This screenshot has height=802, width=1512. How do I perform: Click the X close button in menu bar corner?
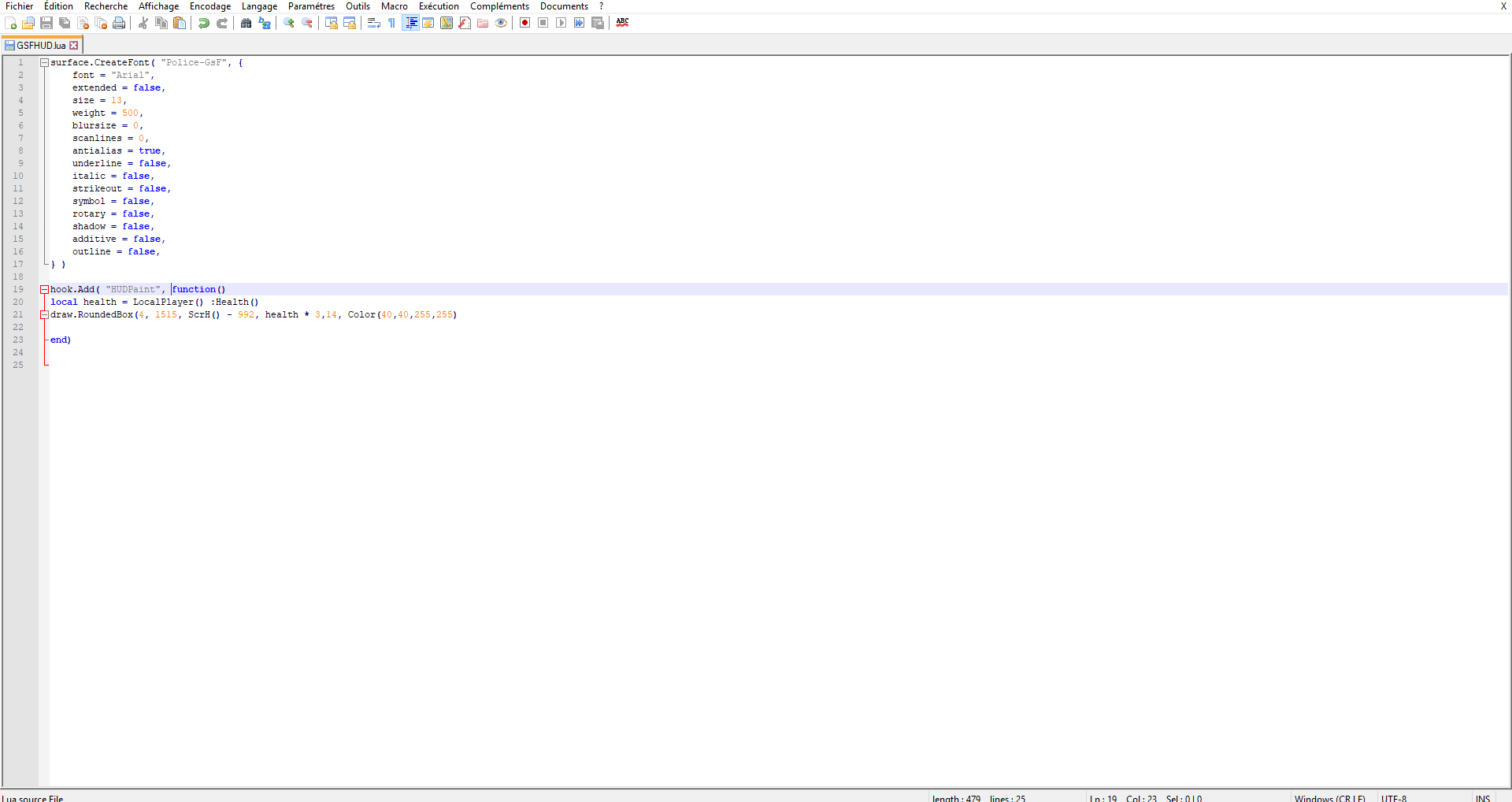1503,6
